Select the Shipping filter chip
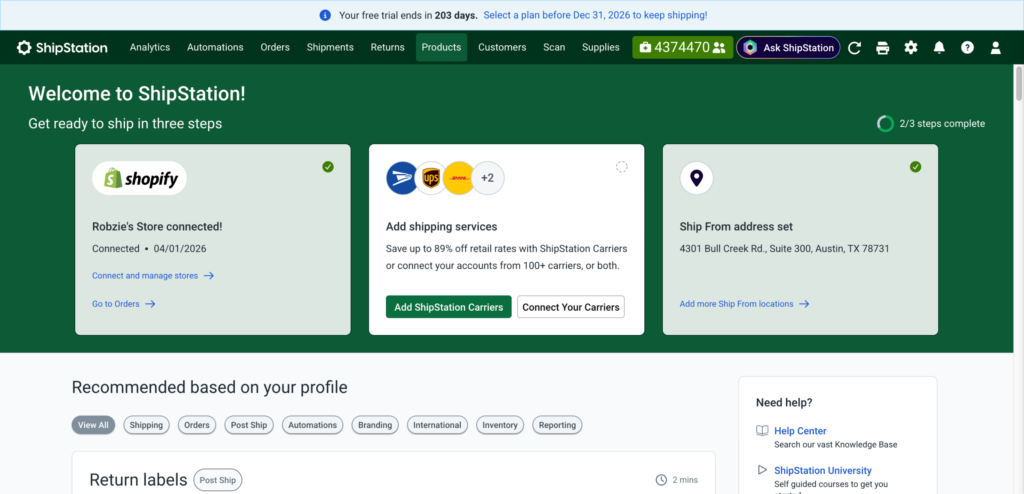The image size is (1024, 494). tap(146, 425)
